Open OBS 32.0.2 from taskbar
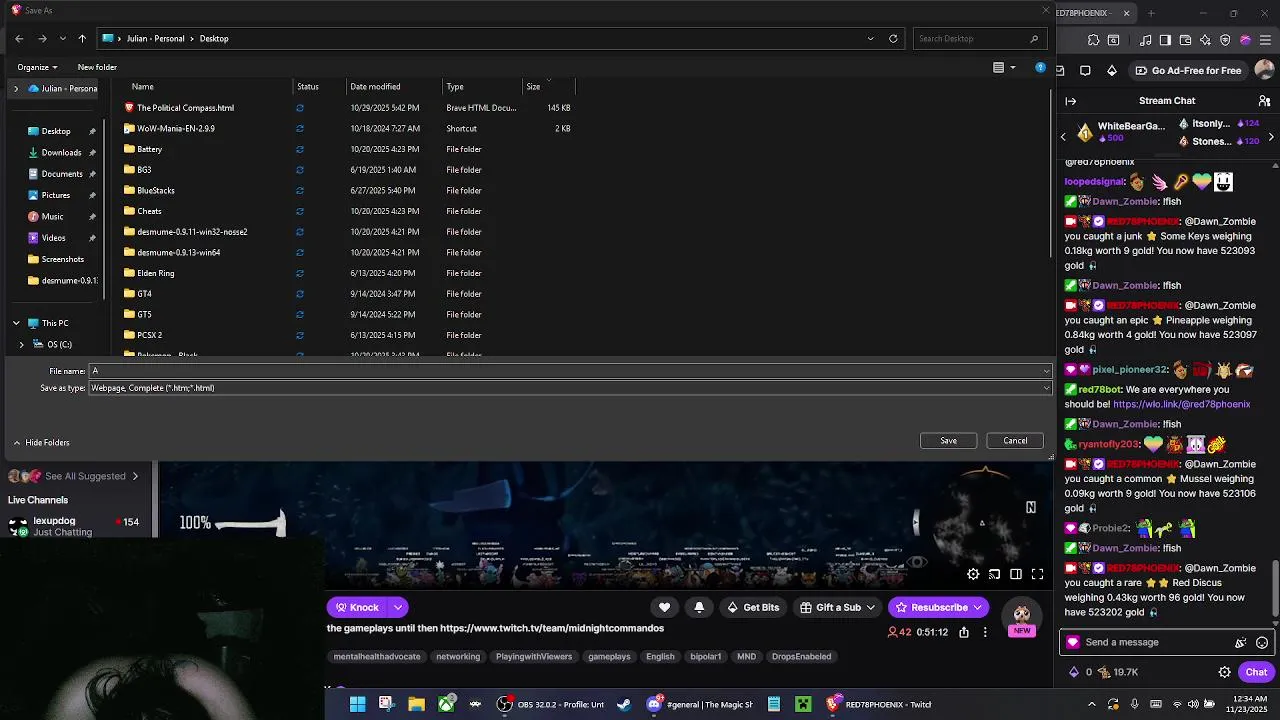The image size is (1280, 720). click(x=552, y=704)
